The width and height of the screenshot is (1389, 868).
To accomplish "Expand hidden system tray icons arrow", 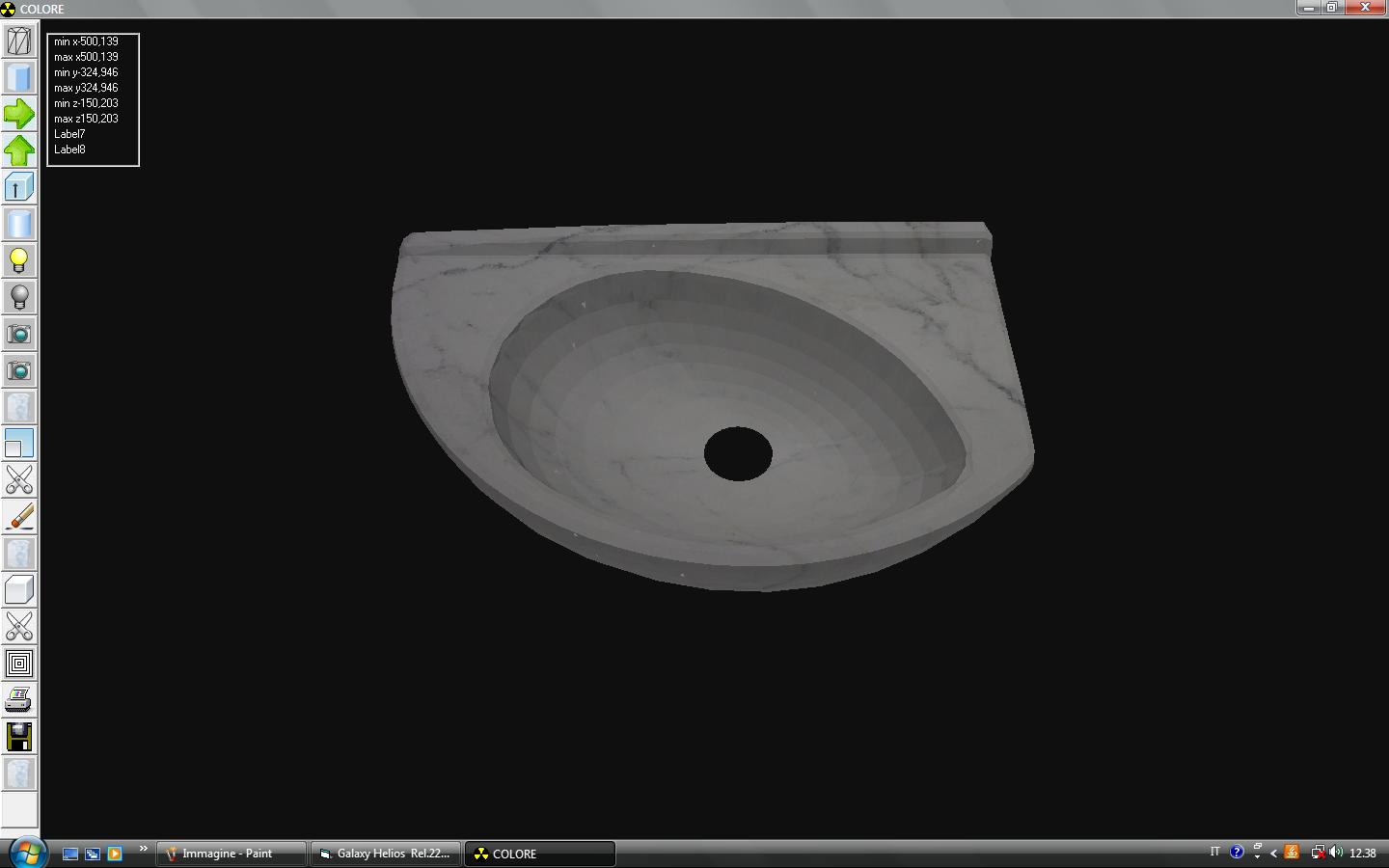I will tap(1273, 853).
